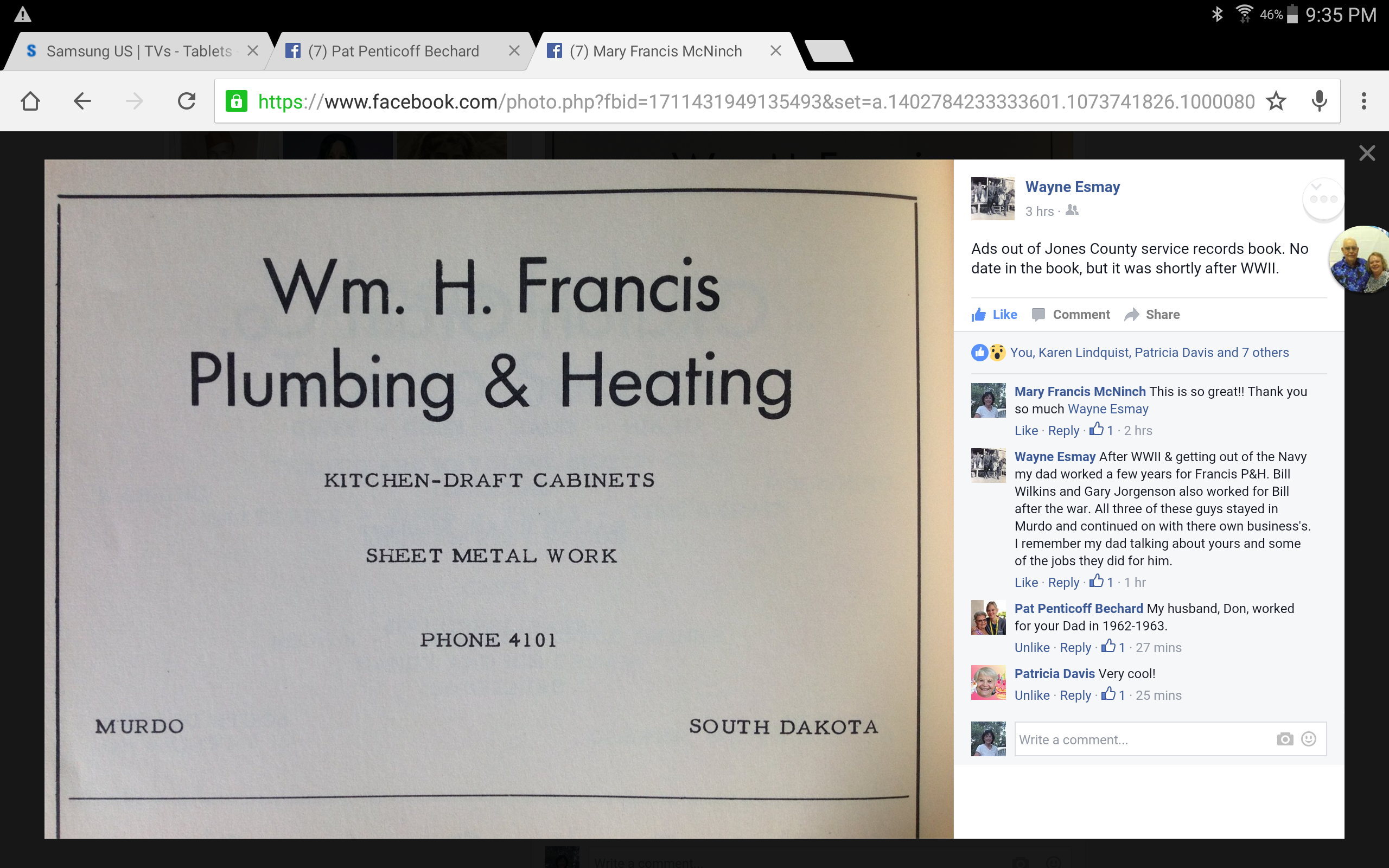The width and height of the screenshot is (1389, 868).
Task: Click the Comment button under post
Action: pyautogui.click(x=1071, y=315)
